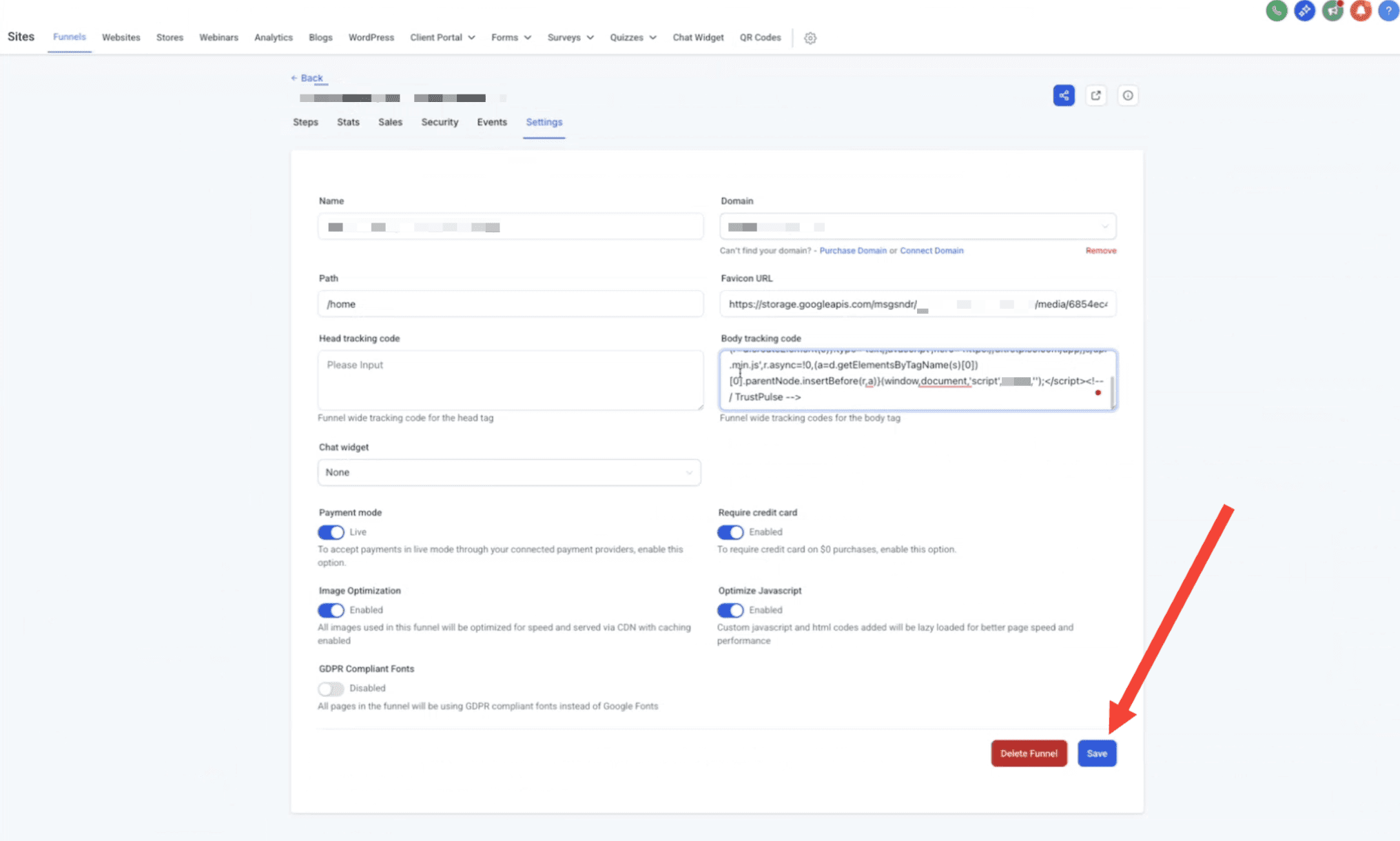Viewport: 1400px width, 841px height.
Task: Open the red notifications bell icon
Action: tap(1360, 10)
